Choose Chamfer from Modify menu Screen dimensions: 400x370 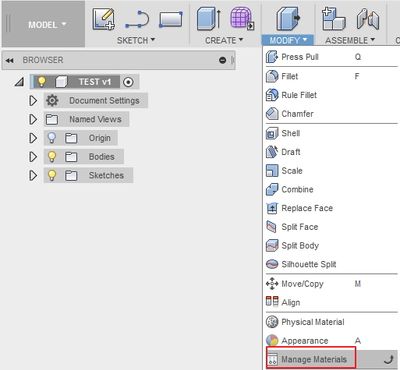[x=332, y=114]
